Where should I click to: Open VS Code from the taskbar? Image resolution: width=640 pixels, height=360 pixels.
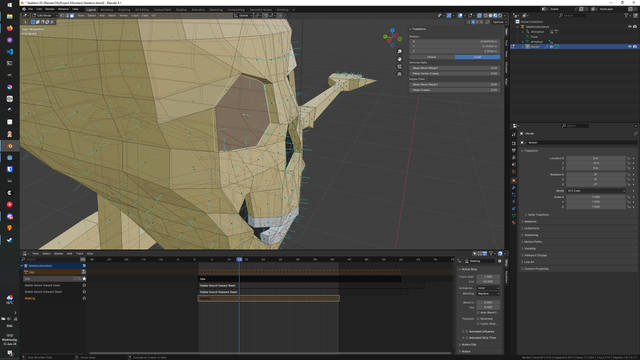(x=9, y=52)
